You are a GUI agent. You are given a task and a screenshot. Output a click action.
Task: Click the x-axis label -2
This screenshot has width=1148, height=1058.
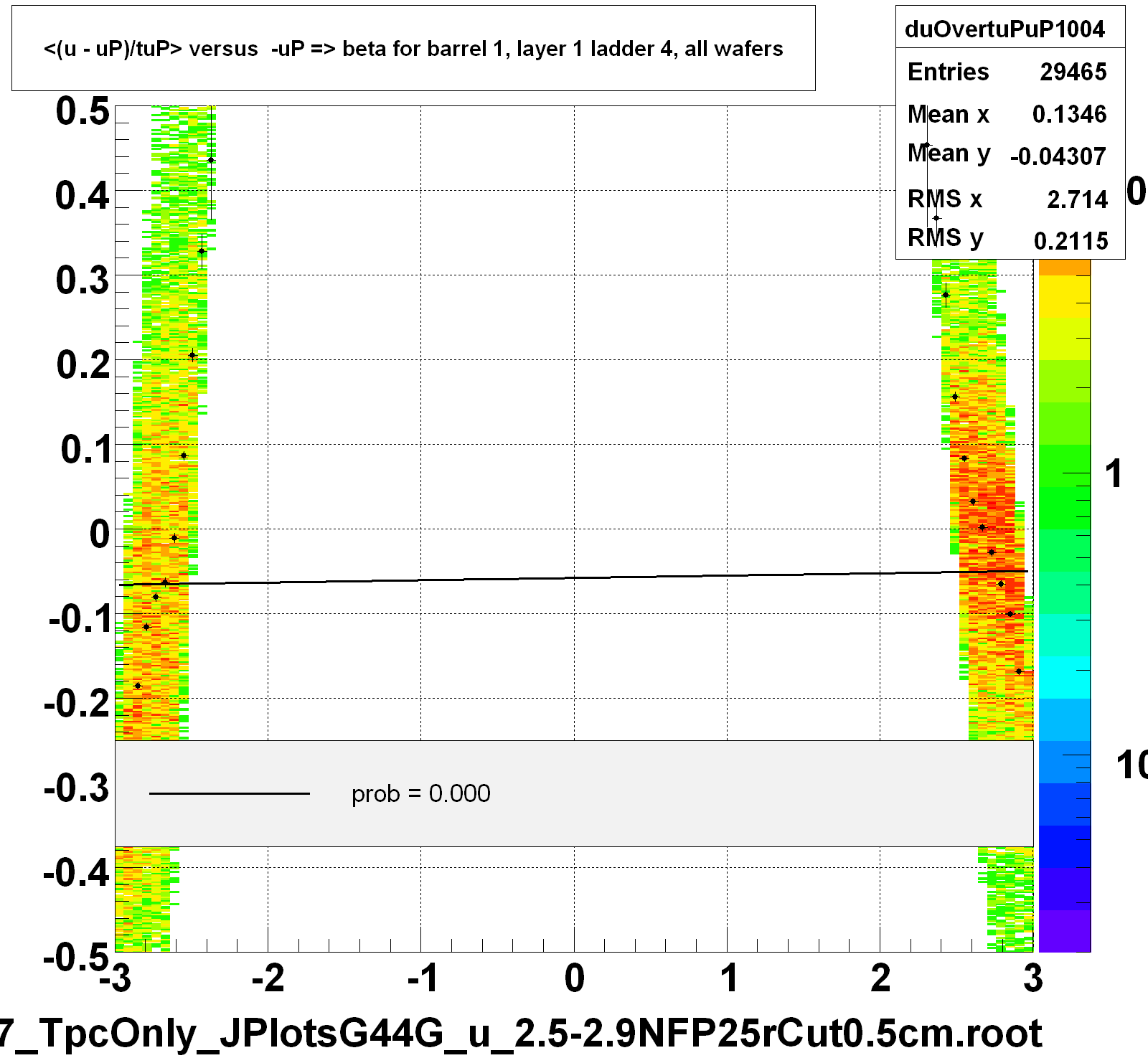(268, 978)
